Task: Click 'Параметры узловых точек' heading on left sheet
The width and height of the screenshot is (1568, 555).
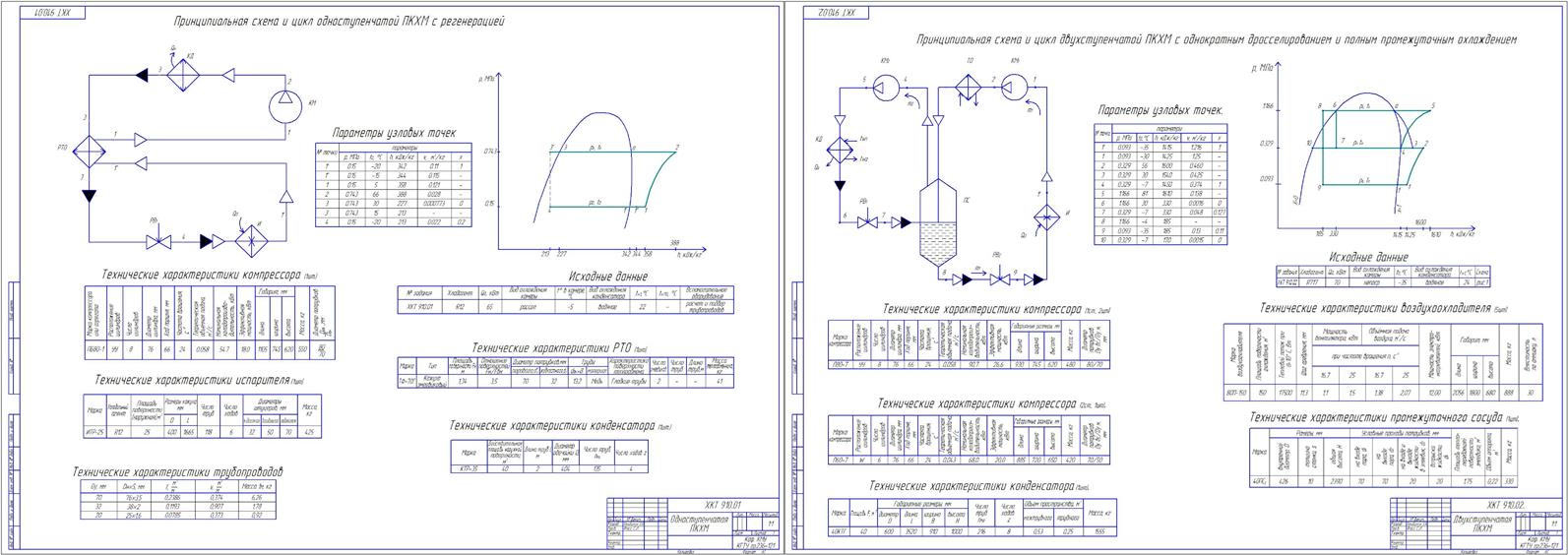Action: point(393,132)
